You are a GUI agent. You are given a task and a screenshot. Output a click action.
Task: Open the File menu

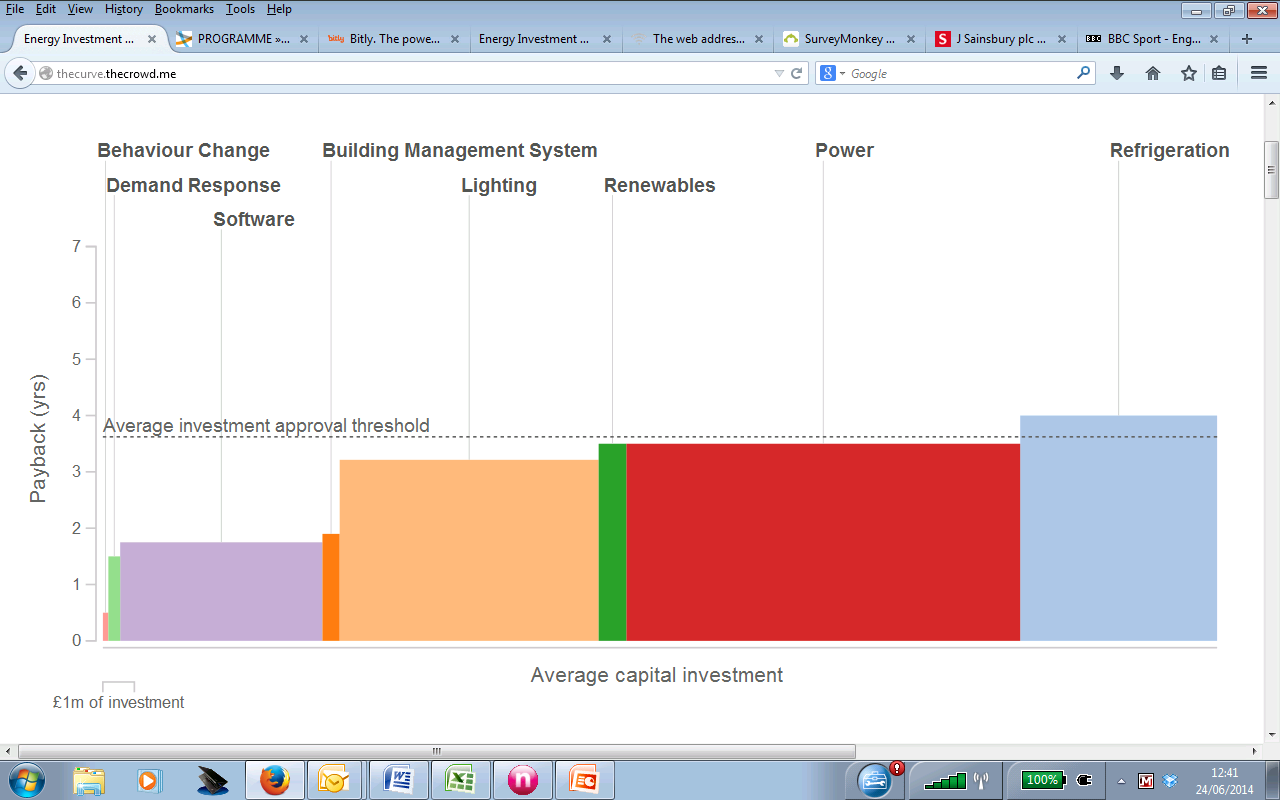point(15,9)
